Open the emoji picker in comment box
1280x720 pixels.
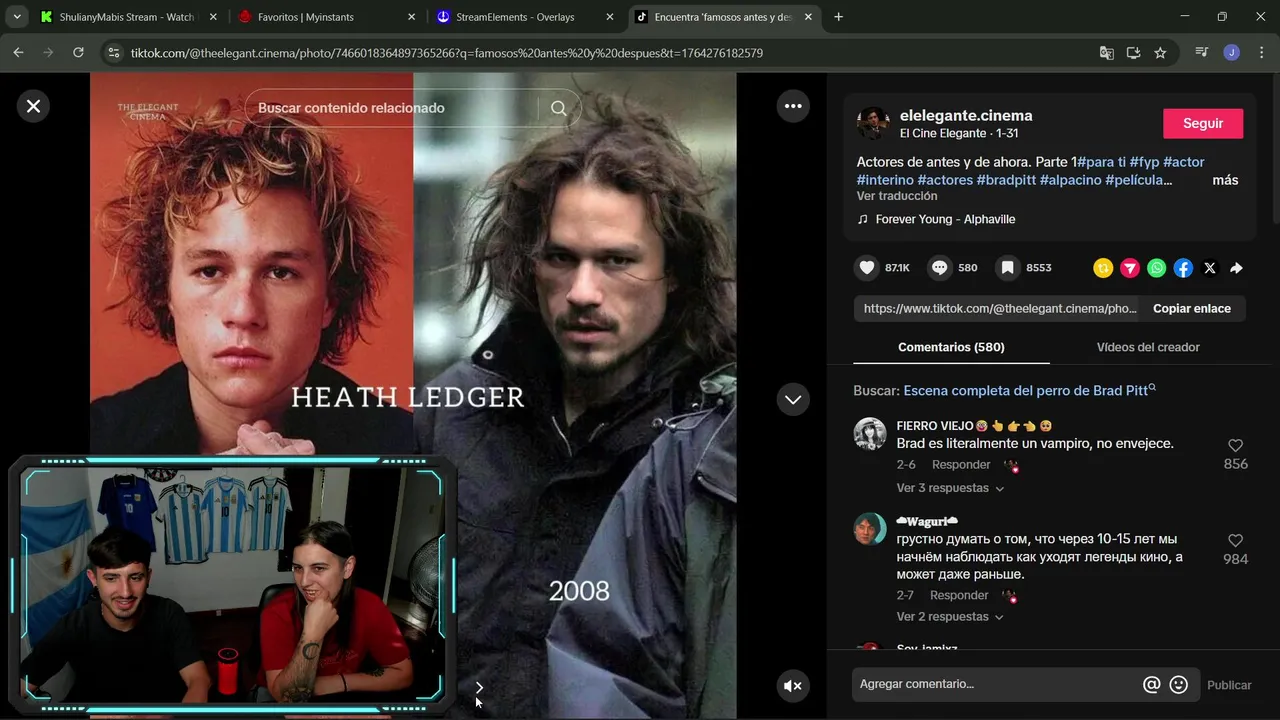pyautogui.click(x=1179, y=685)
